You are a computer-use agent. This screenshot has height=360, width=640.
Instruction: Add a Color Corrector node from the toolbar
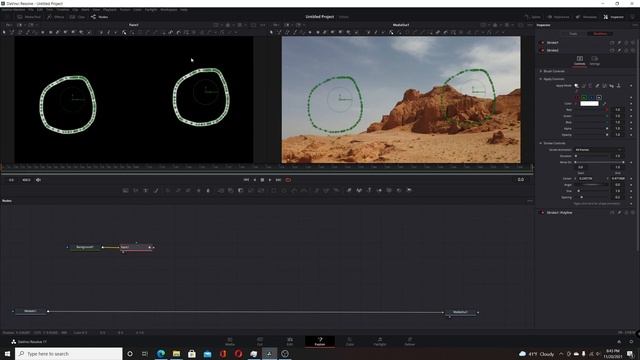167,190
